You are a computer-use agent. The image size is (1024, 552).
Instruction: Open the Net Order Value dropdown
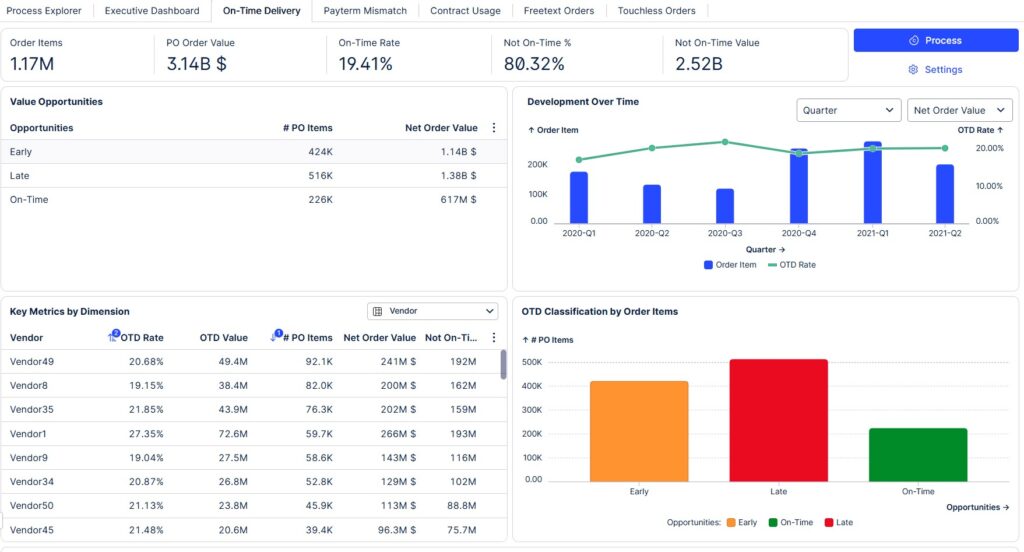959,110
